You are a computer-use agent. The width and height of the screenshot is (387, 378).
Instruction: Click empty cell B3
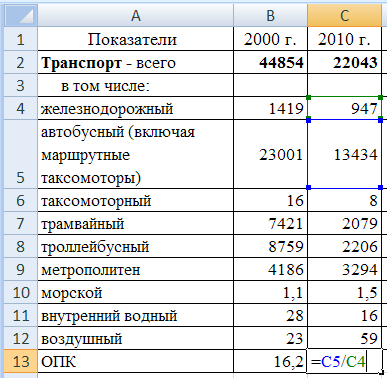pyautogui.click(x=270, y=85)
